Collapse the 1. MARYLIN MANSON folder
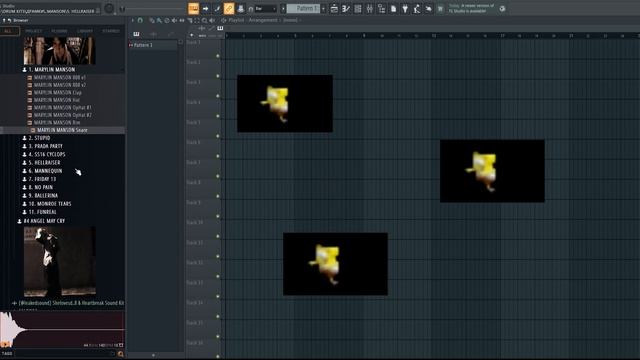The height and width of the screenshot is (360, 640). click(x=51, y=70)
